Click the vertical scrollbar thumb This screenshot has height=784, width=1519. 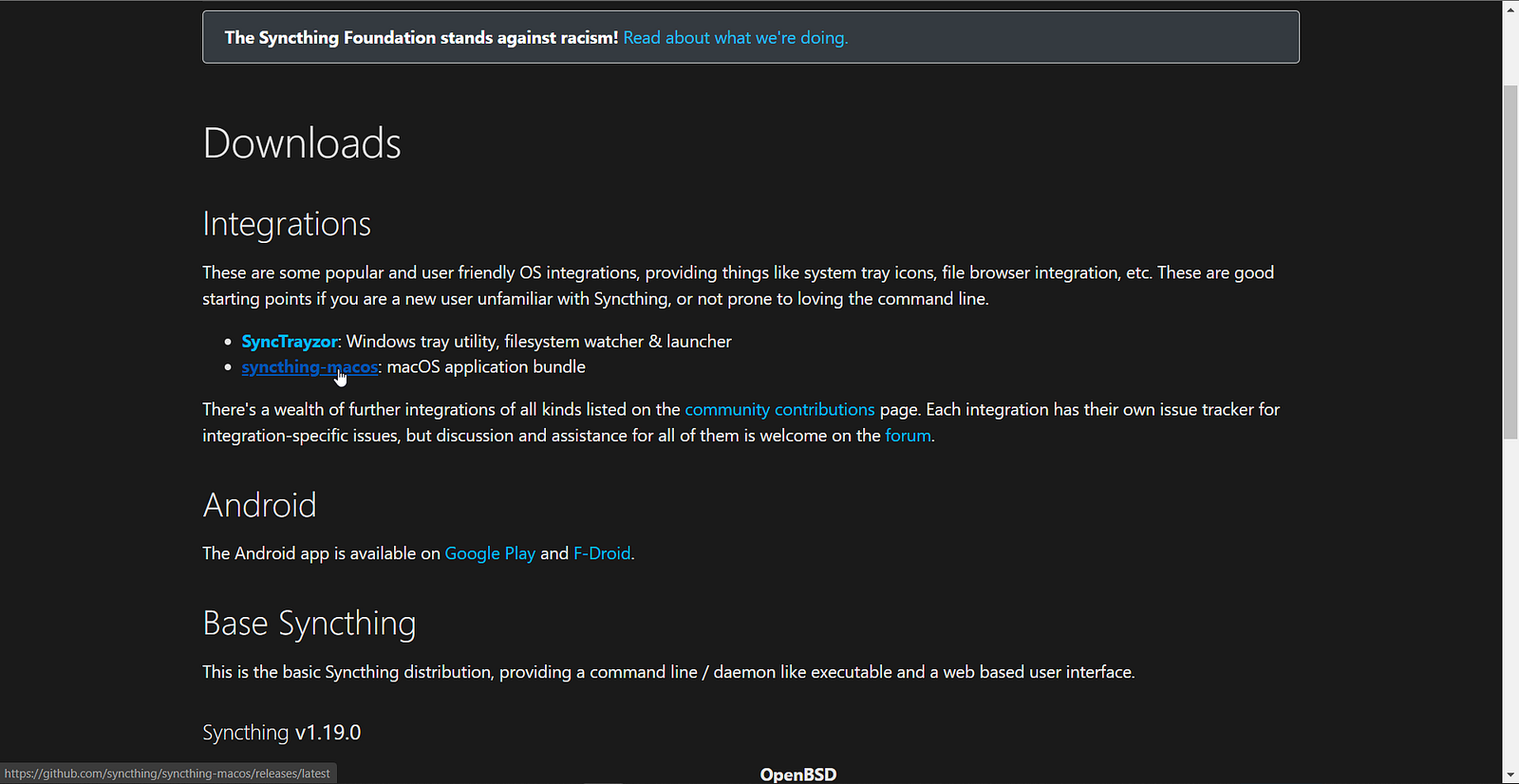[1510, 262]
